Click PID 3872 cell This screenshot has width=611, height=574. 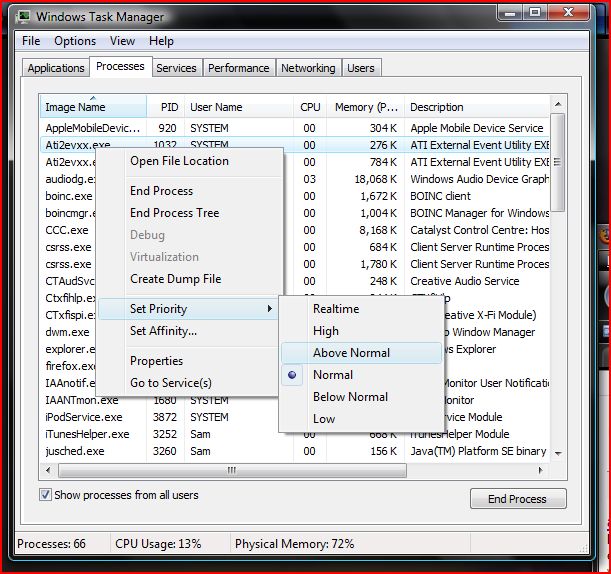[x=165, y=417]
